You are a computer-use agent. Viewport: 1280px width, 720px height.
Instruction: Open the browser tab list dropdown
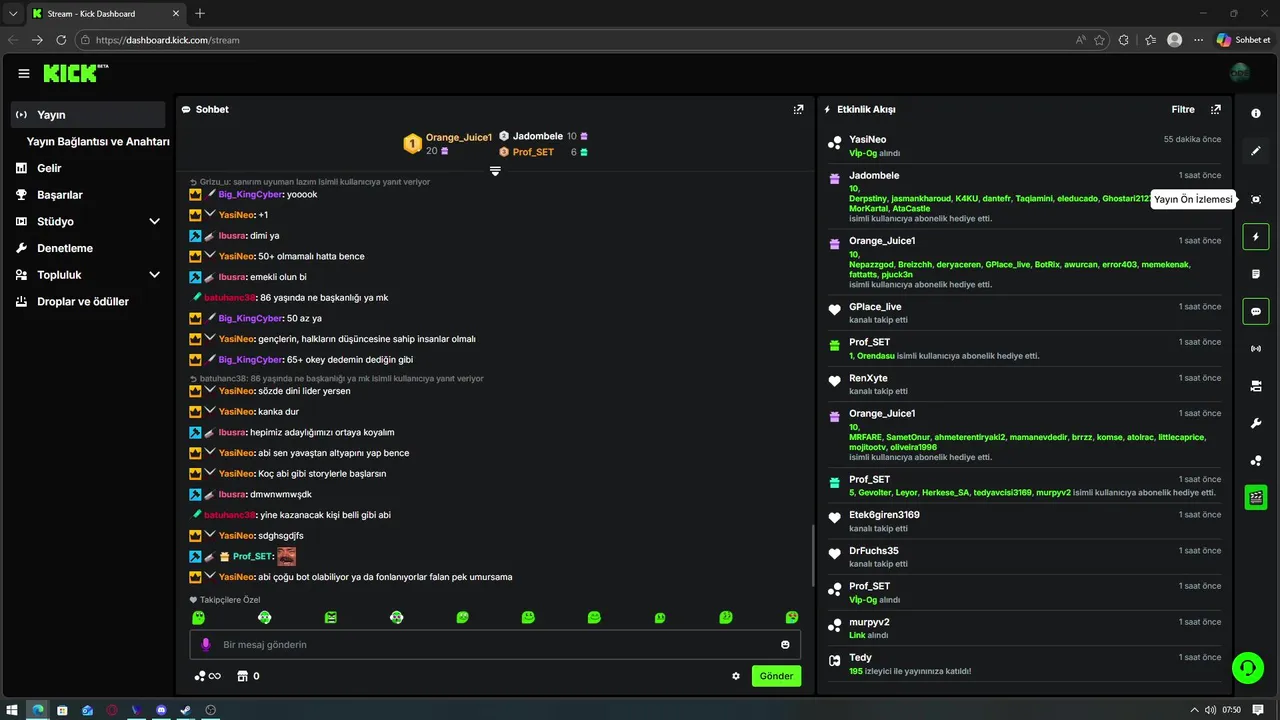point(13,13)
